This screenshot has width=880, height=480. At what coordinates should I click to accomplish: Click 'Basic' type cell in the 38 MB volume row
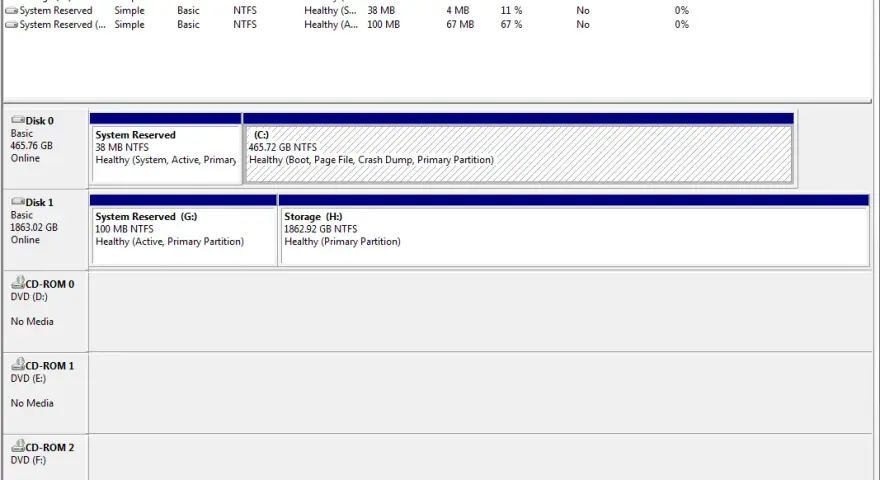188,11
